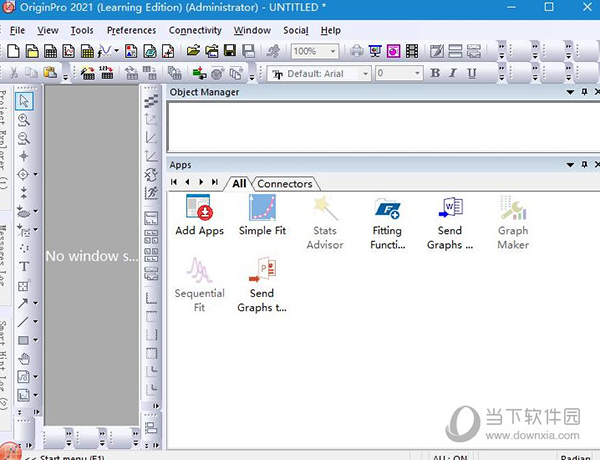Go to previous Apps tab arrow
This screenshot has width=600, height=460.
tap(188, 182)
